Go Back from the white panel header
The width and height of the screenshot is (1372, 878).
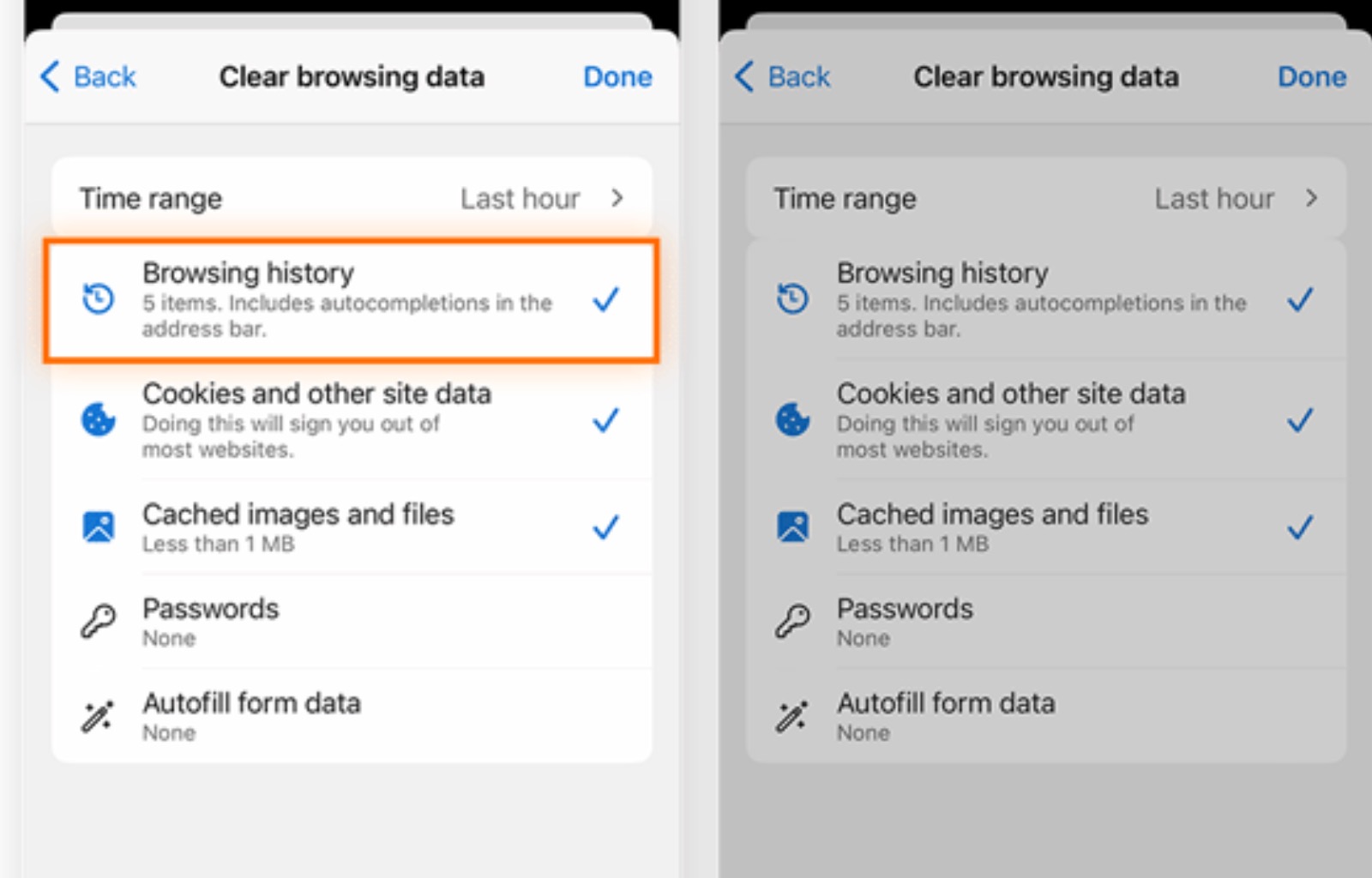[x=89, y=77]
